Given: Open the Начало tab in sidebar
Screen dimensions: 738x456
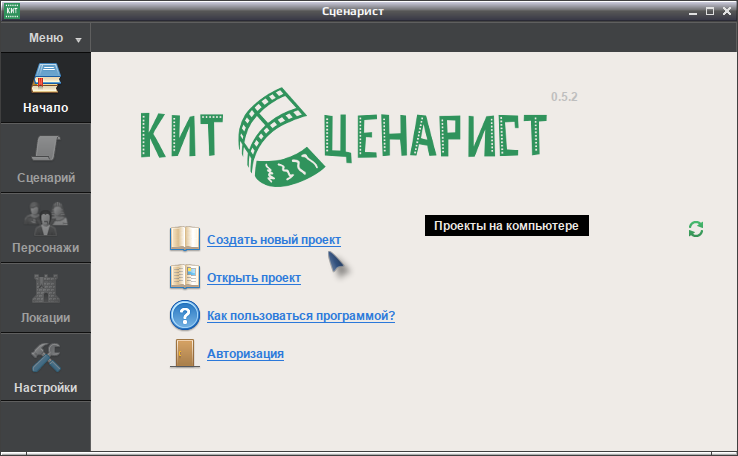Looking at the screenshot, I should pos(46,88).
